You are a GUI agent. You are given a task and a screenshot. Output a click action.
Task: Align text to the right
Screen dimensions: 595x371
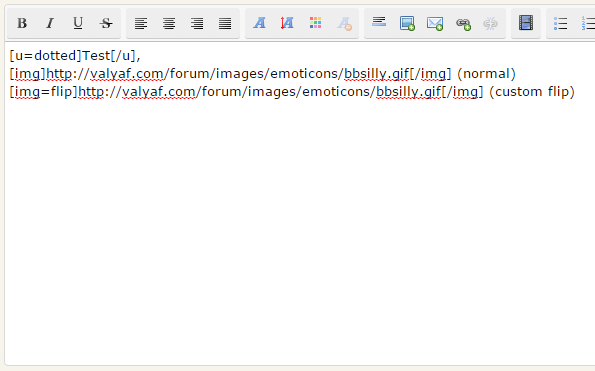pyautogui.click(x=197, y=24)
